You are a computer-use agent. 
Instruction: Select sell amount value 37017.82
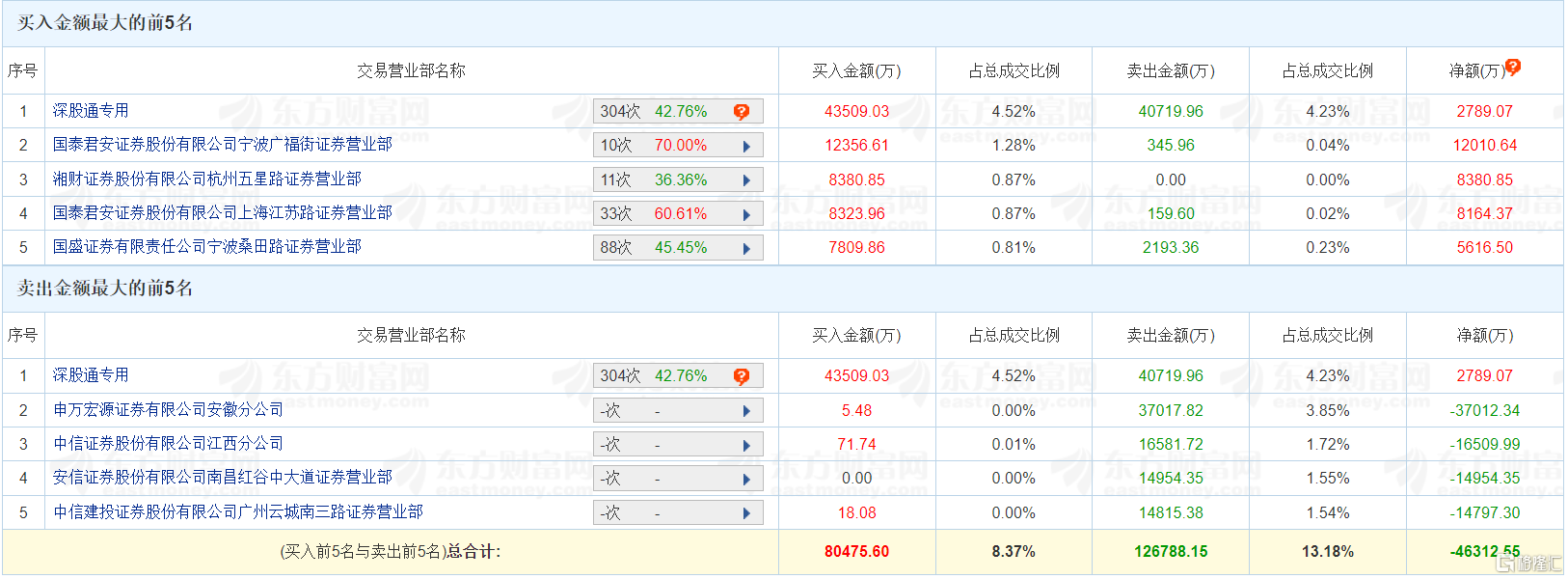[1171, 410]
